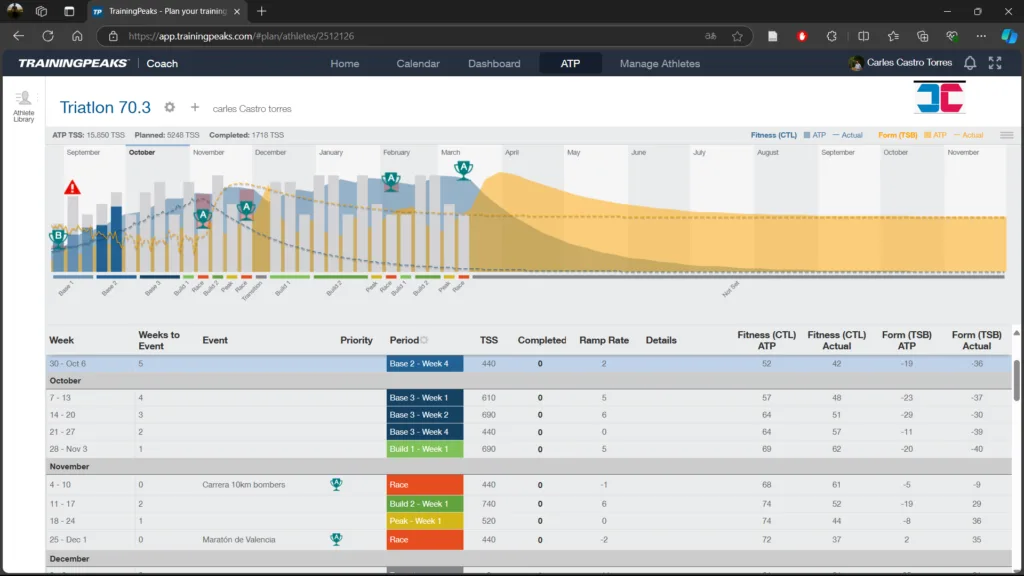Open period dropdown for Base 3 - Week 2

(424, 415)
